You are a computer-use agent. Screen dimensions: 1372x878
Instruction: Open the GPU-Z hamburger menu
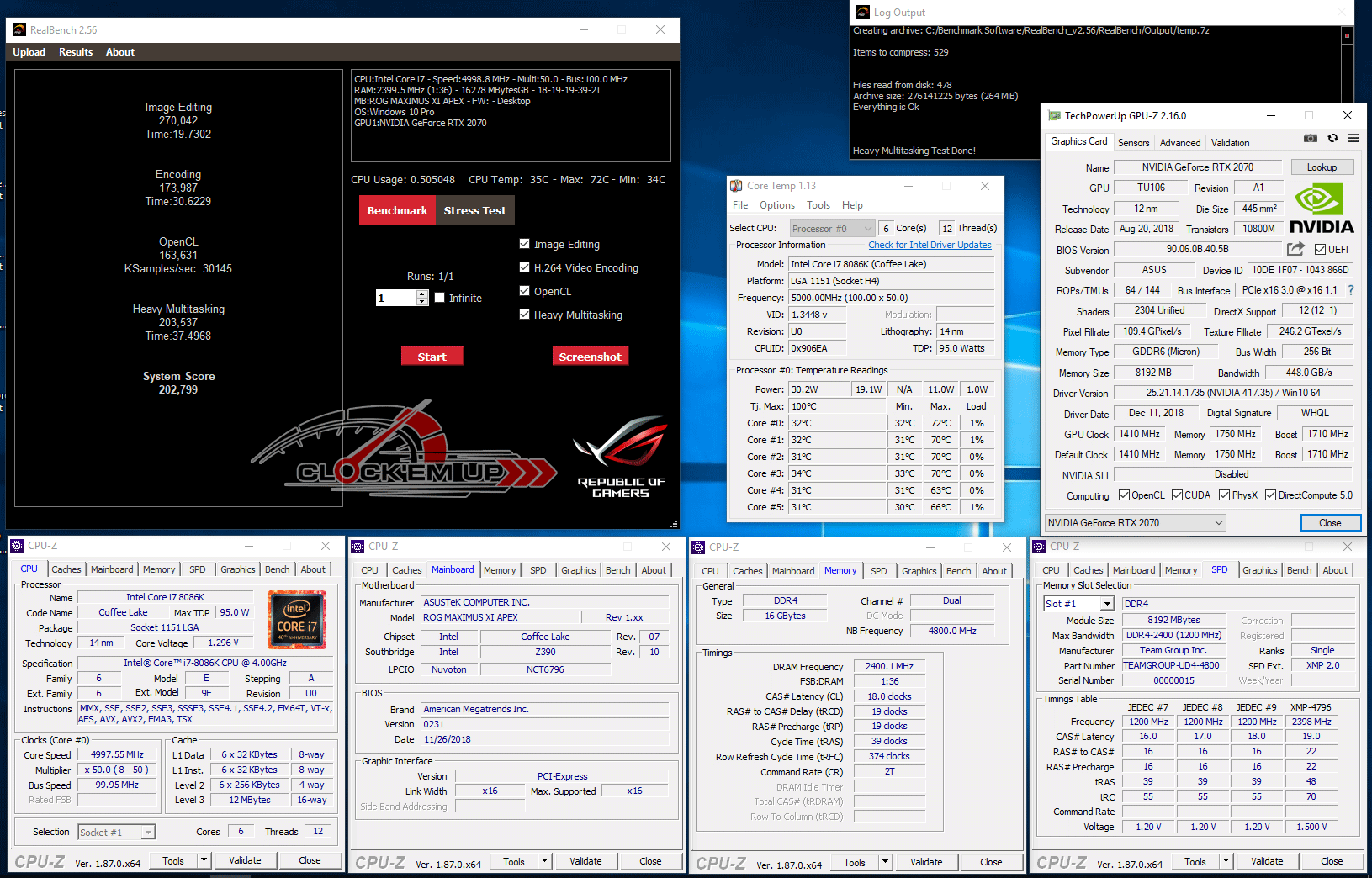coord(1353,139)
